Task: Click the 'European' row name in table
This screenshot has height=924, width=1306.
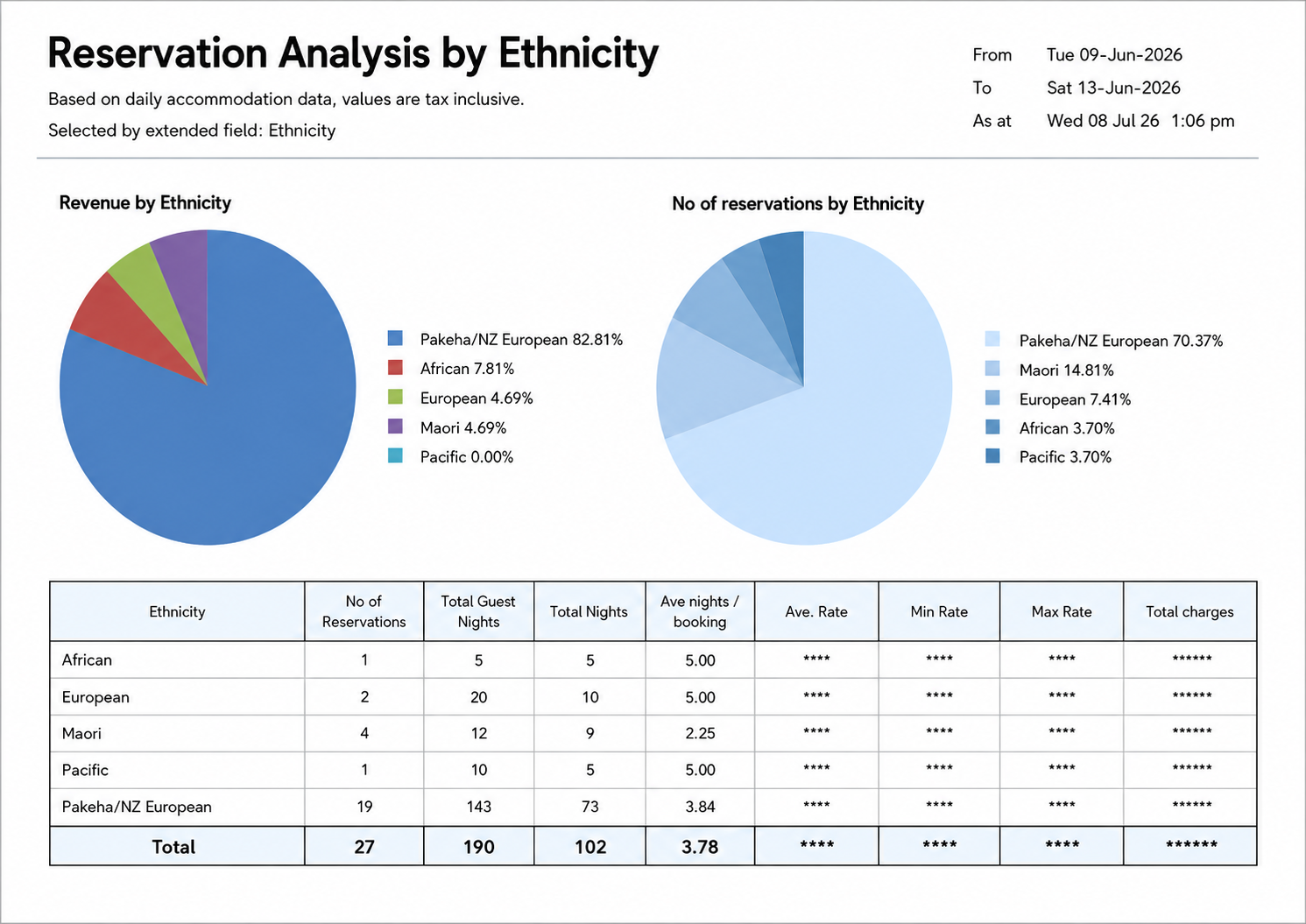Action: tap(95, 697)
